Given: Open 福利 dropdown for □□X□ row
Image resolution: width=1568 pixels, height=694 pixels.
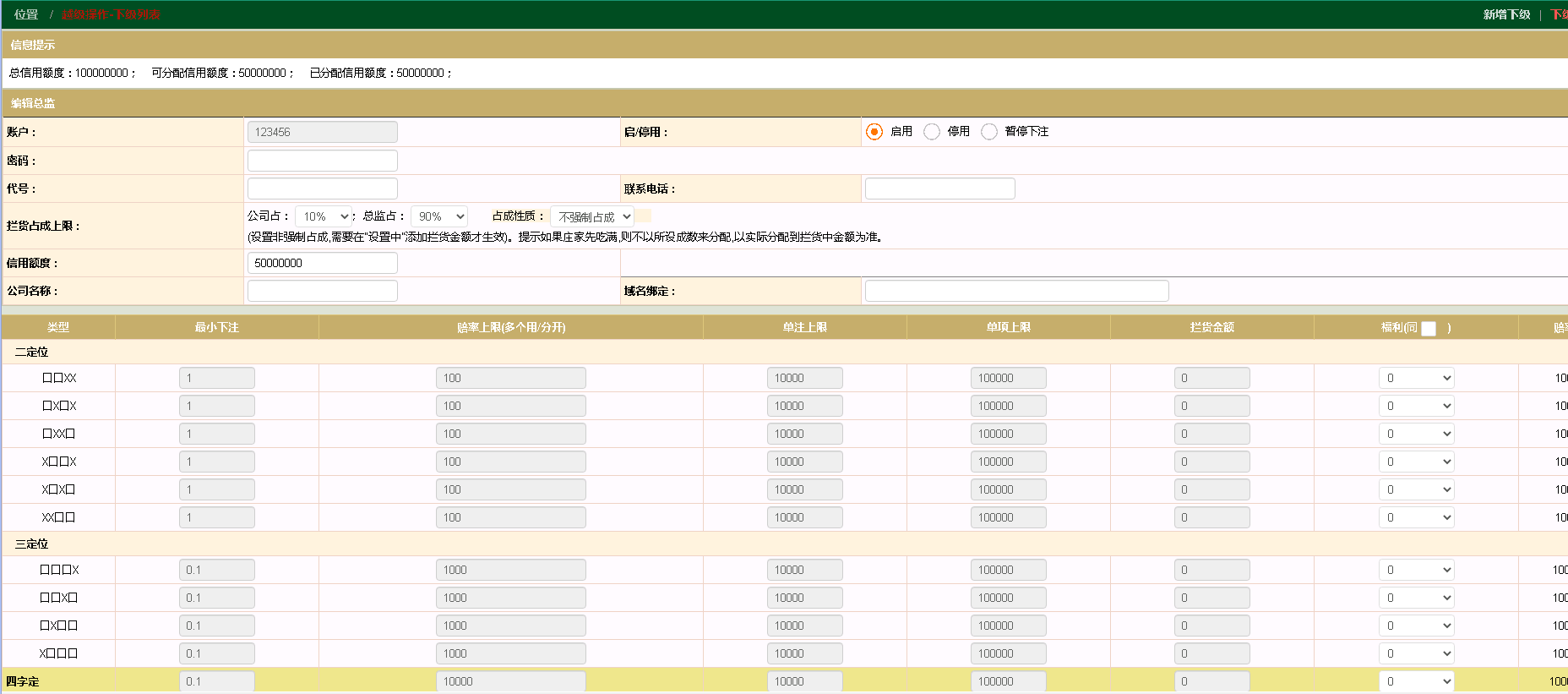Looking at the screenshot, I should click(1417, 598).
